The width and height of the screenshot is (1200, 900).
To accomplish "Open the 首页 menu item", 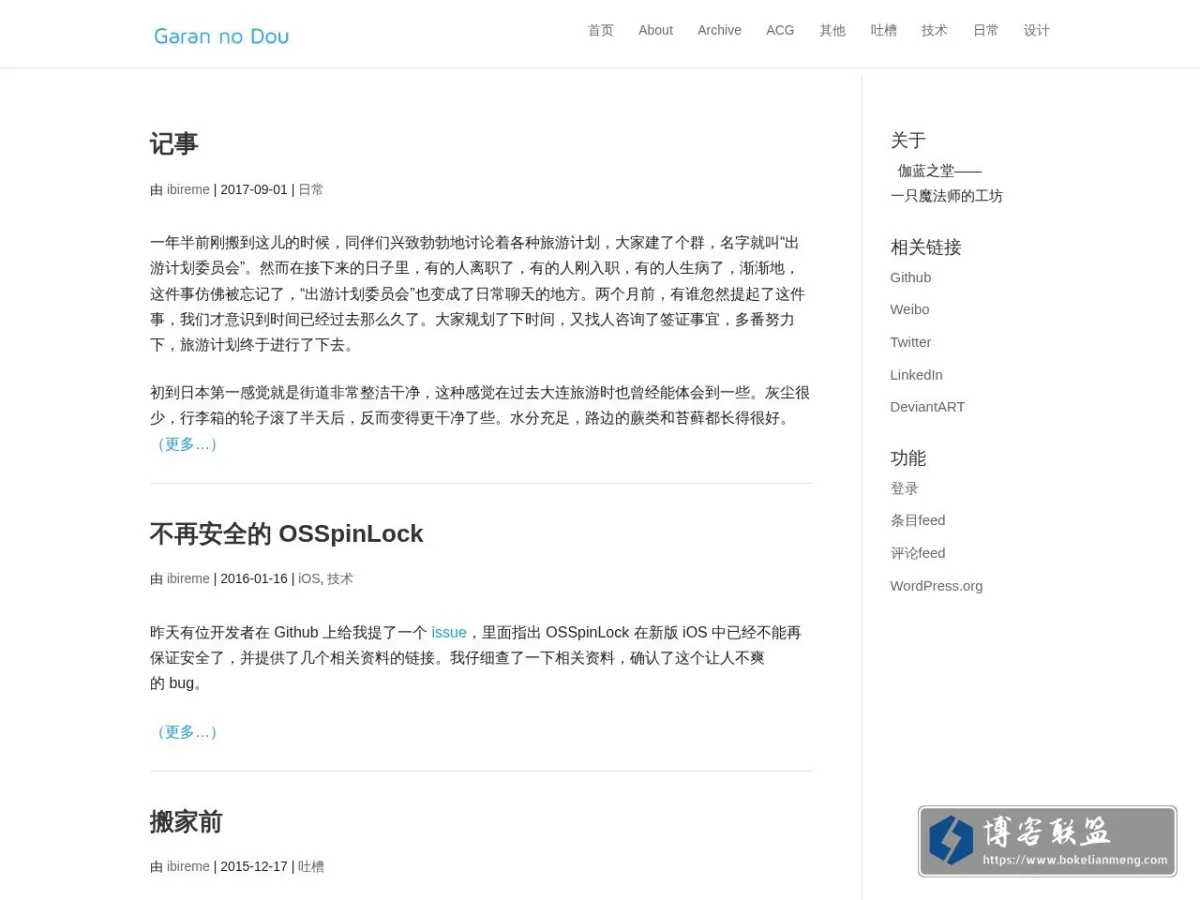I will [x=601, y=30].
